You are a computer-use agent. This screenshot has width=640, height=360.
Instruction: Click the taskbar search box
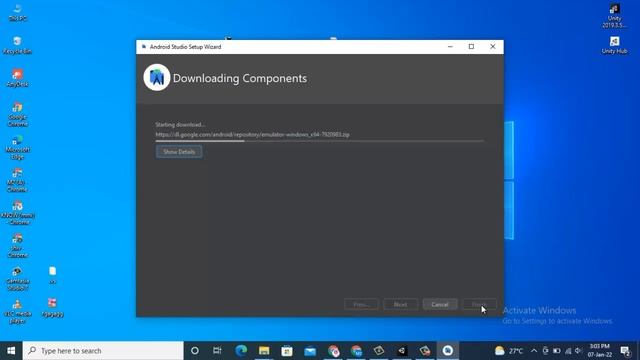pyautogui.click(x=103, y=351)
